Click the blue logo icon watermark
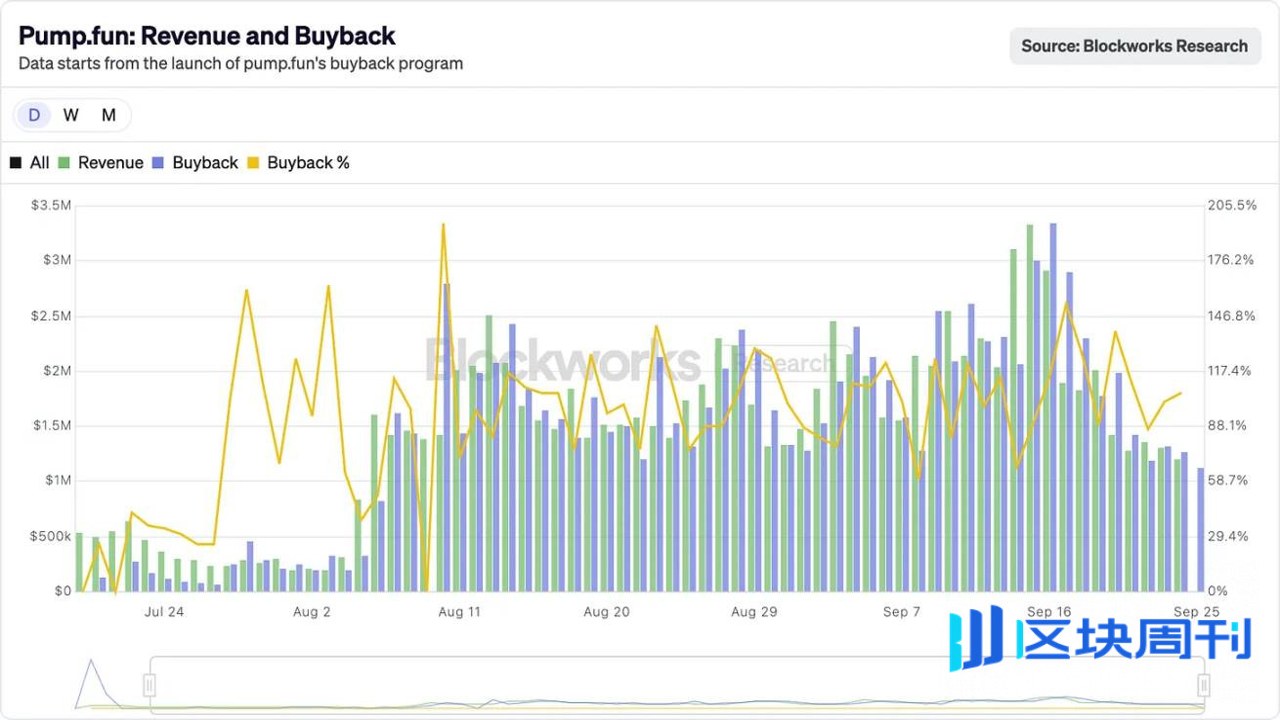This screenshot has height=720, width=1280. click(x=976, y=637)
